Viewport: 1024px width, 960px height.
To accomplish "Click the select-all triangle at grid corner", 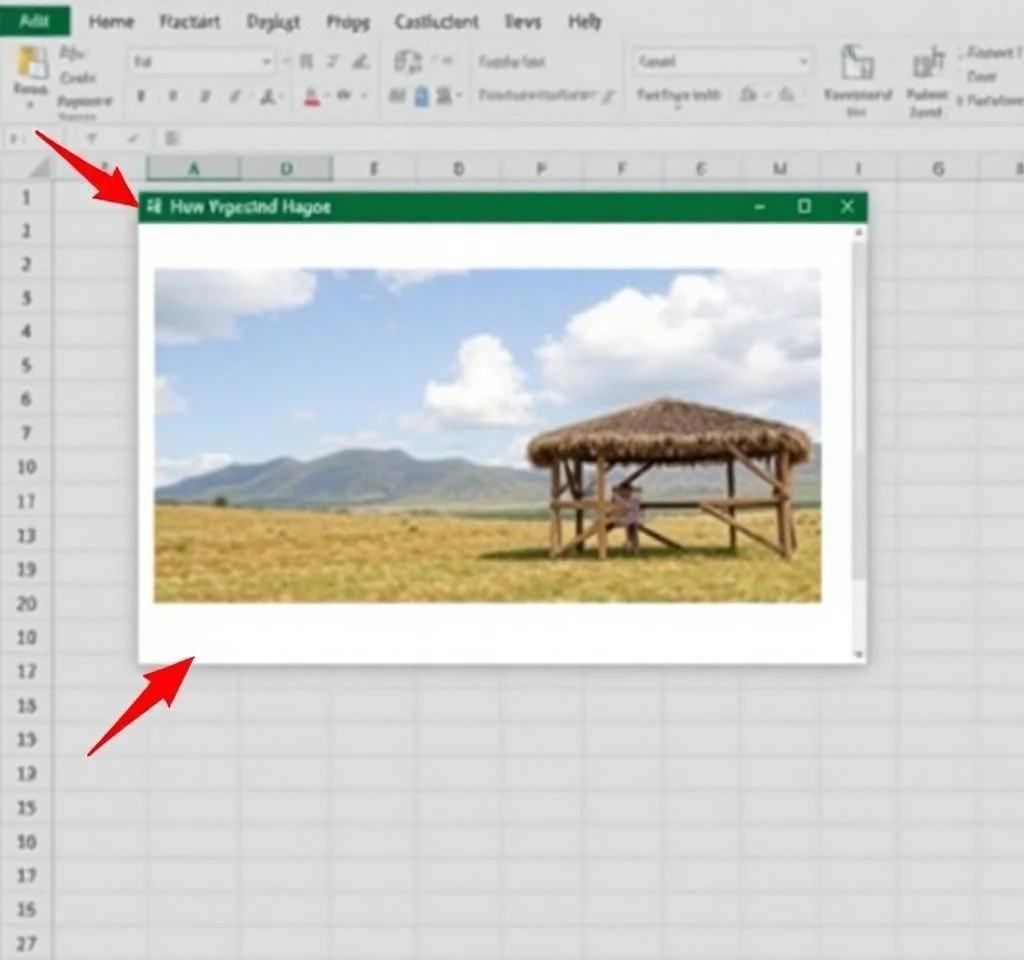I will tap(39, 168).
